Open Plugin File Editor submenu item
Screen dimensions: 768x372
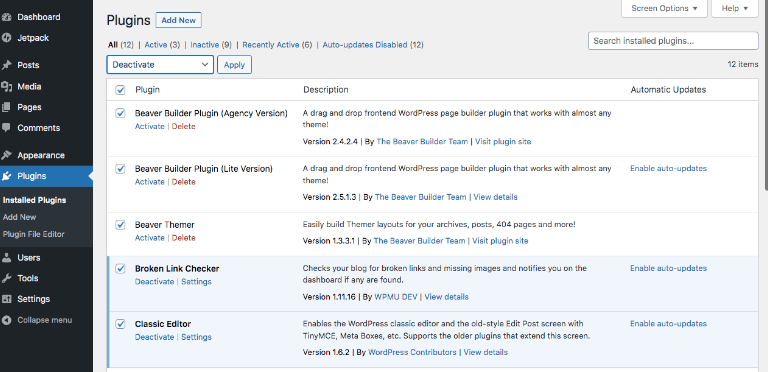33,234
